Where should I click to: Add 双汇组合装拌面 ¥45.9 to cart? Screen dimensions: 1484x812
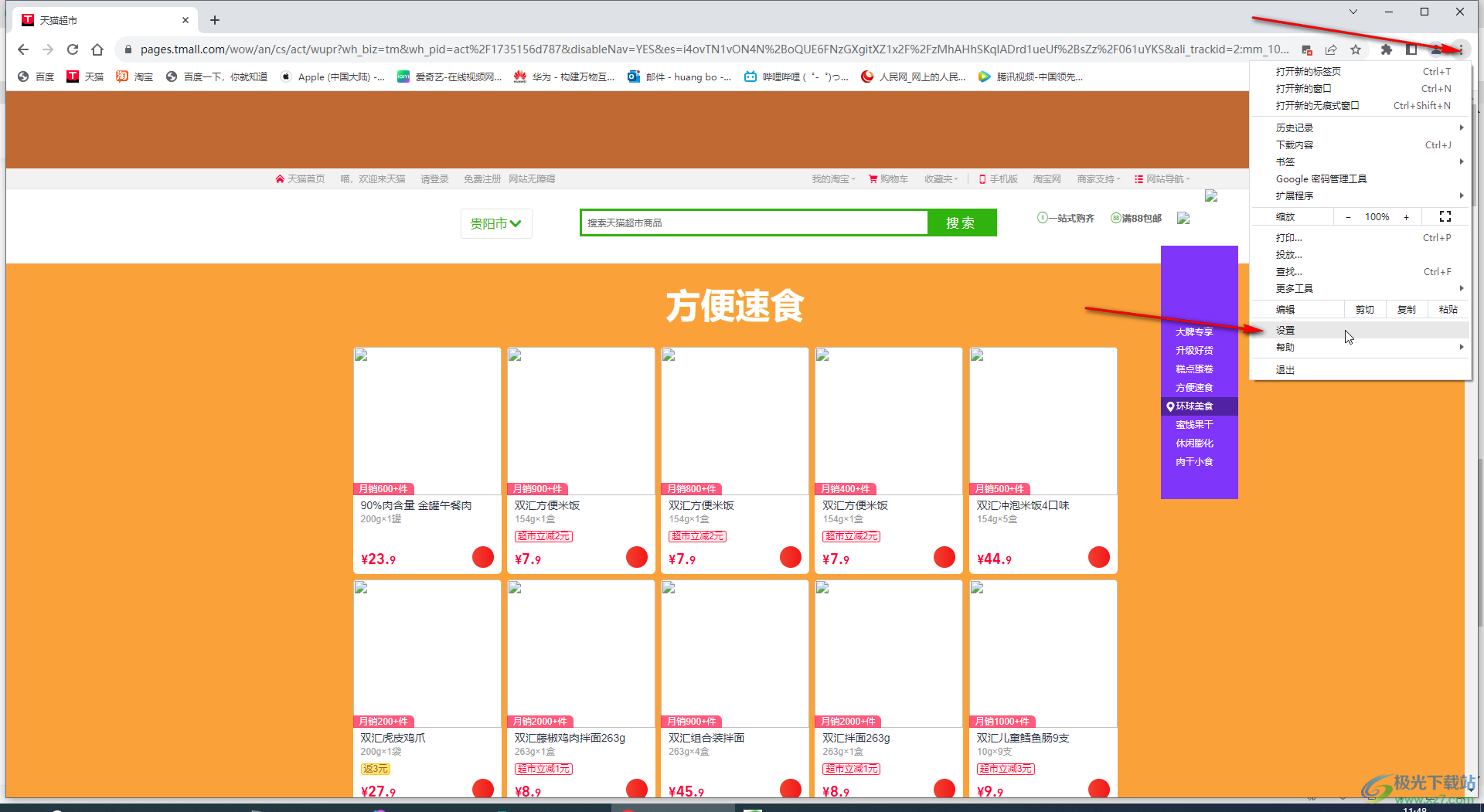pyautogui.click(x=791, y=788)
